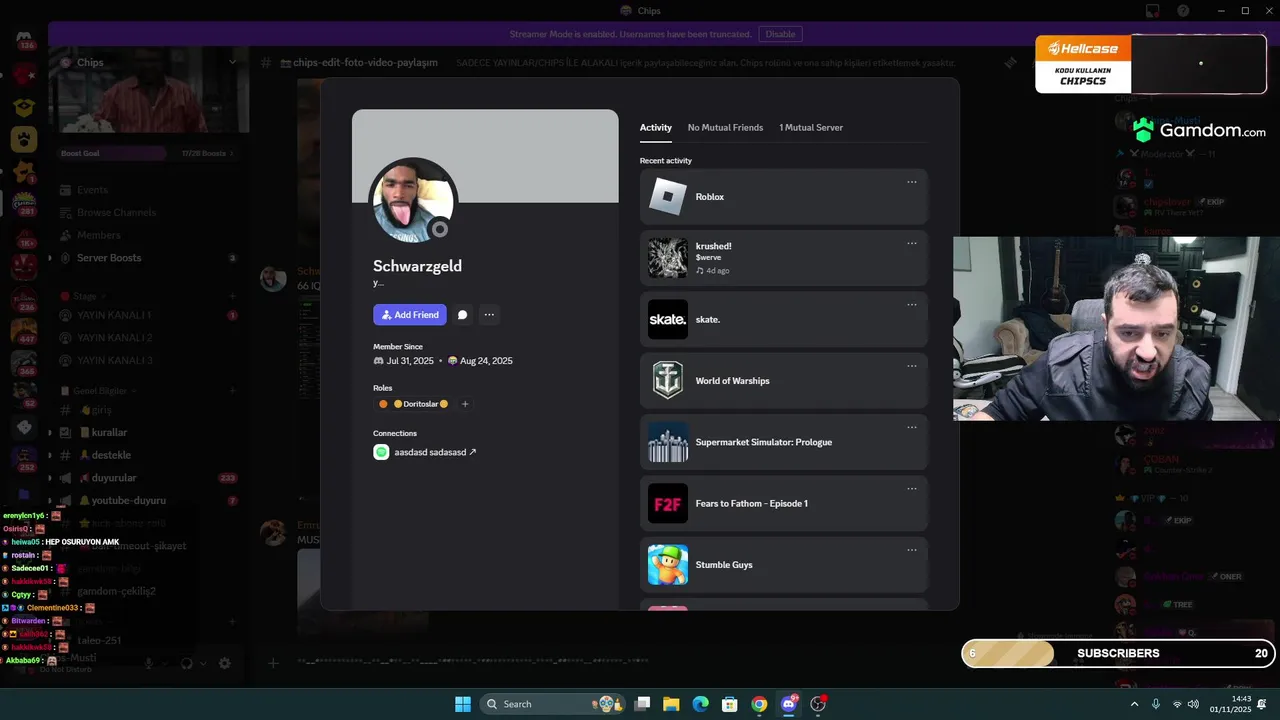Click the Stumble Guys game icon
1280x720 pixels.
(x=668, y=565)
